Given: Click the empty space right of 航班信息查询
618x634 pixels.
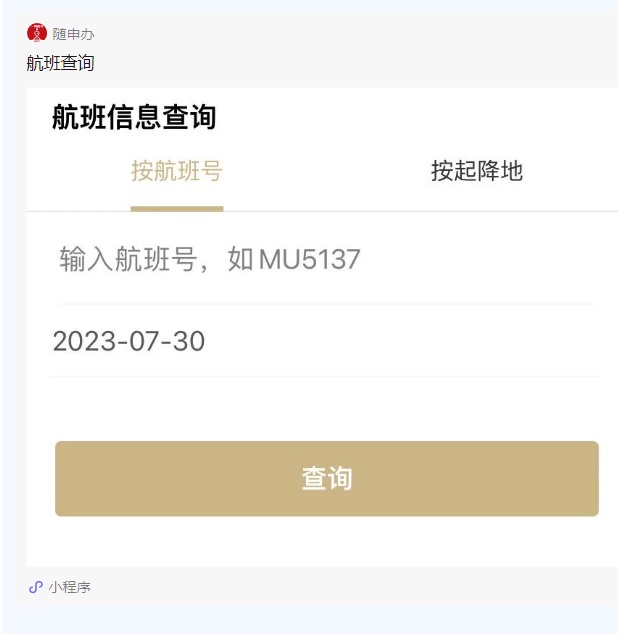Looking at the screenshot, I should point(420,118).
